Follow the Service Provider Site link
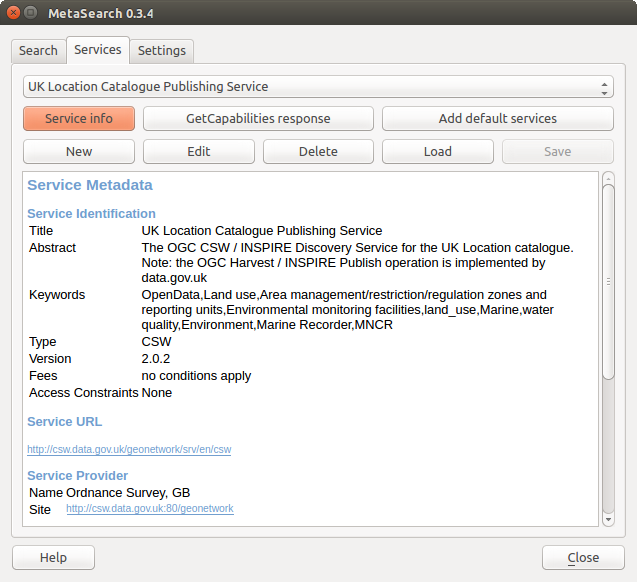Screen dimensions: 637x582 coord(150,509)
